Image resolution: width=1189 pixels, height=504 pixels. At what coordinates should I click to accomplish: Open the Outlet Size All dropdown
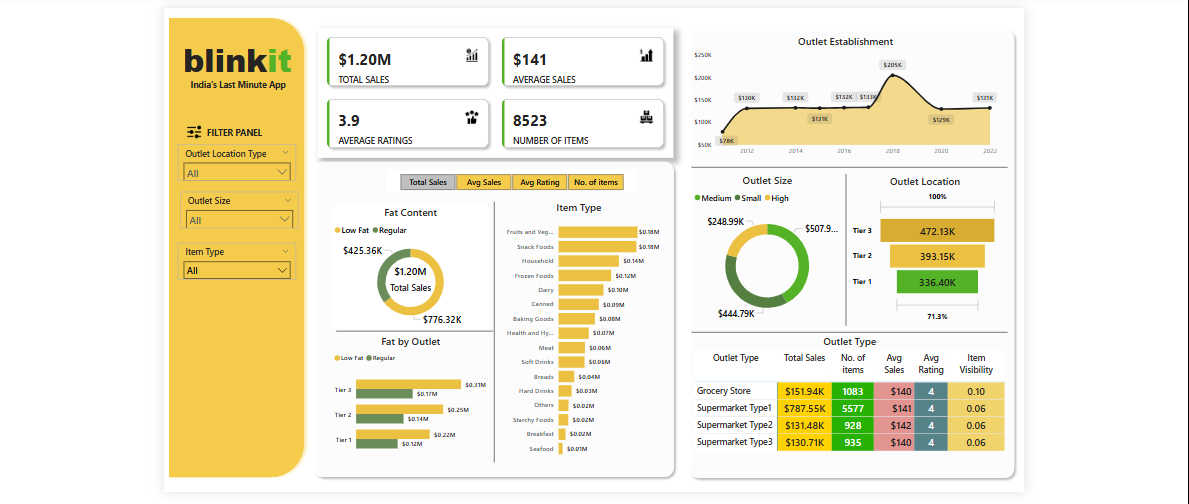coord(239,220)
